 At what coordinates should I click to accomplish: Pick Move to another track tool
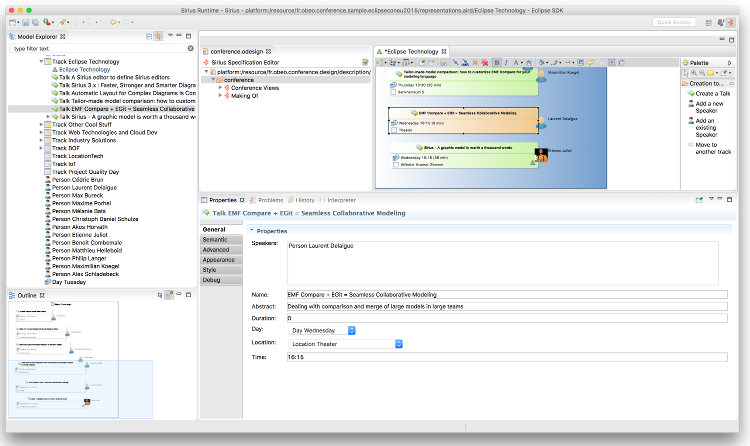(x=710, y=148)
